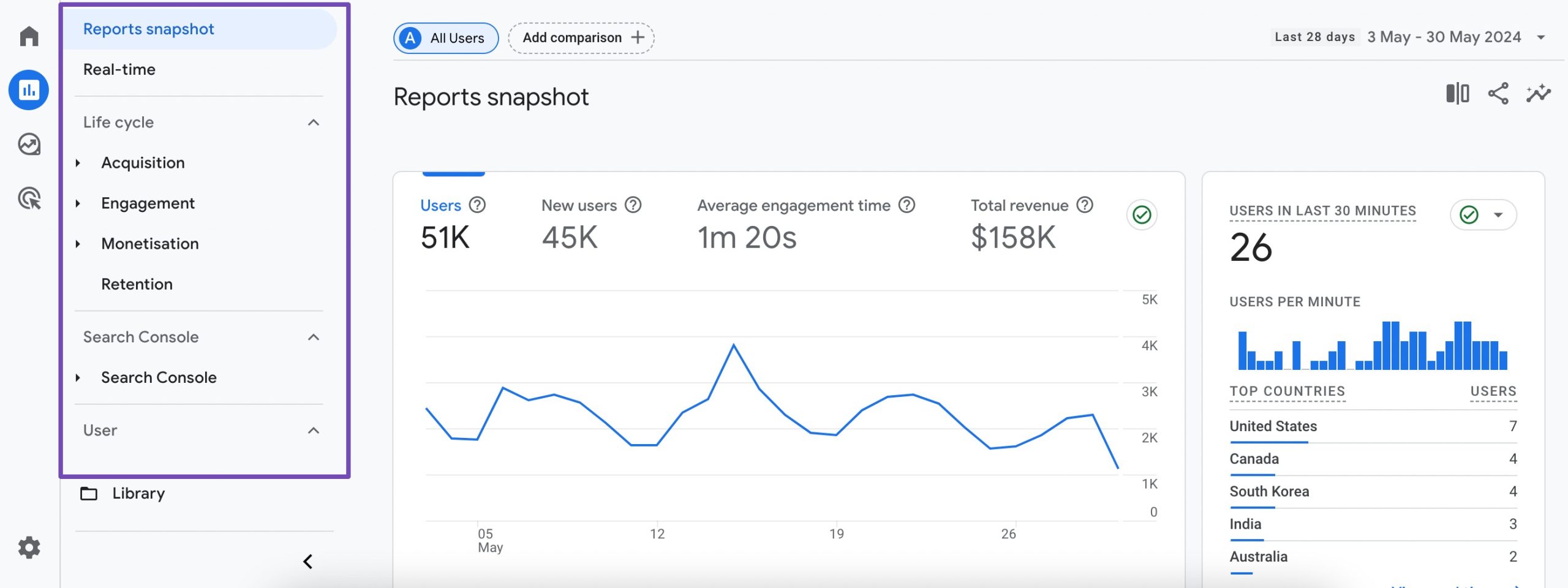The height and width of the screenshot is (588, 1568).
Task: Open the Advertising cursor-target icon
Action: coord(29,198)
